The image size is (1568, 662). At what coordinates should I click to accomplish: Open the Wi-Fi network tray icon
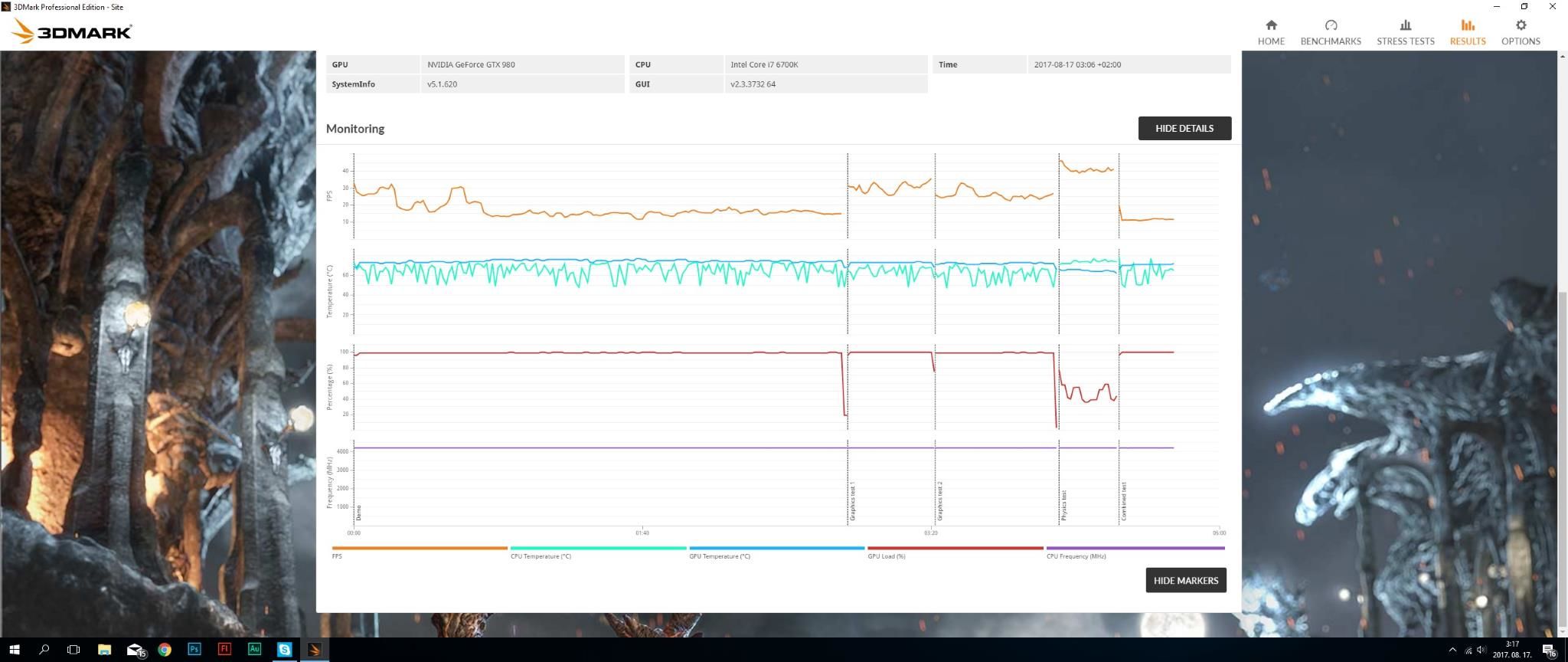pyautogui.click(x=1468, y=651)
